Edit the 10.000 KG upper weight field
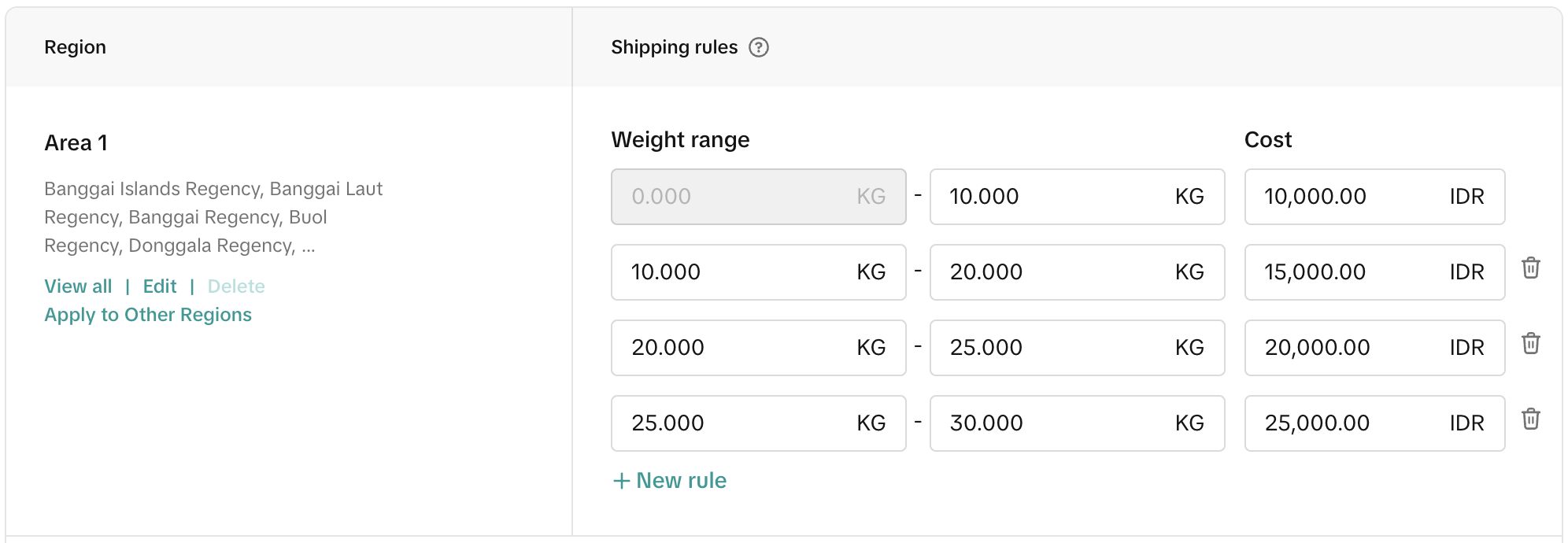The image size is (1568, 543). (x=1055, y=197)
